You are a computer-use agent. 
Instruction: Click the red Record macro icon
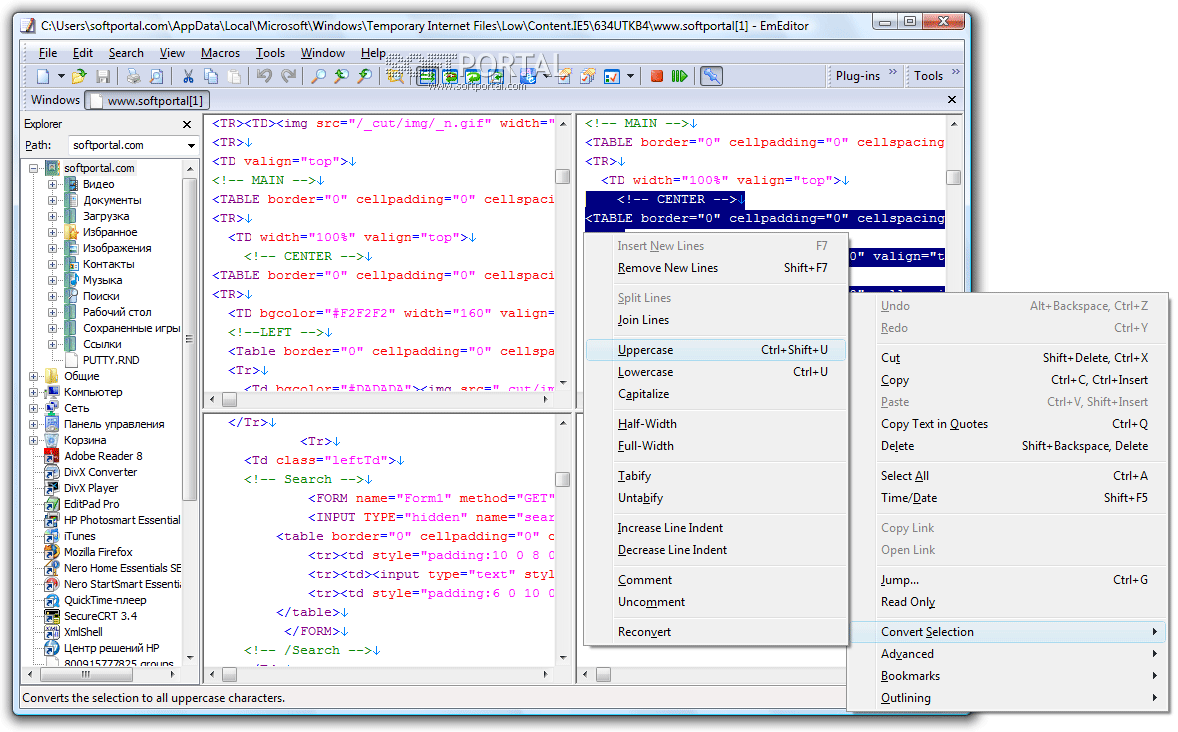tap(657, 76)
